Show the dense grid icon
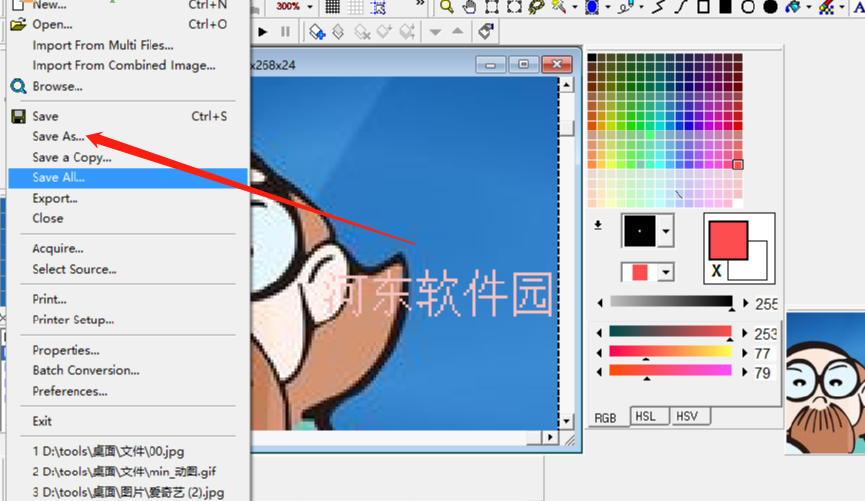Viewport: 865px width, 501px height. 333,7
